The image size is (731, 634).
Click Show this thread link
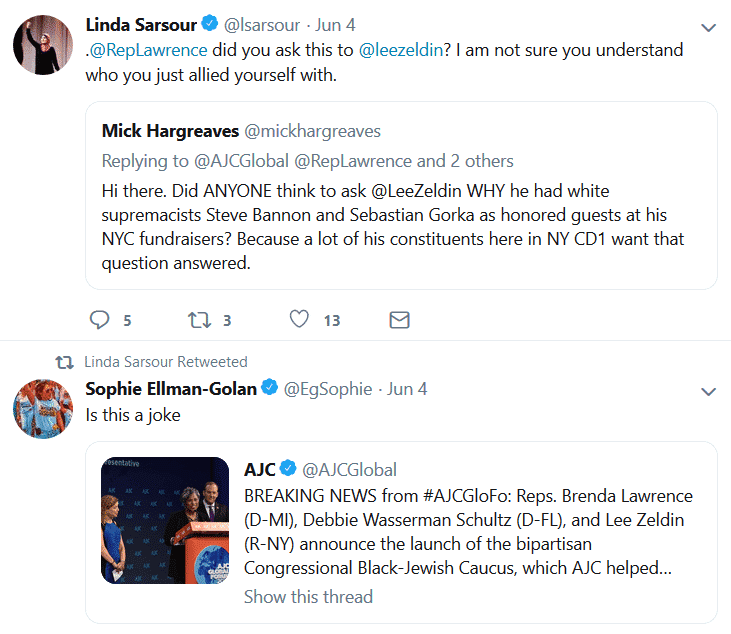tap(308, 597)
